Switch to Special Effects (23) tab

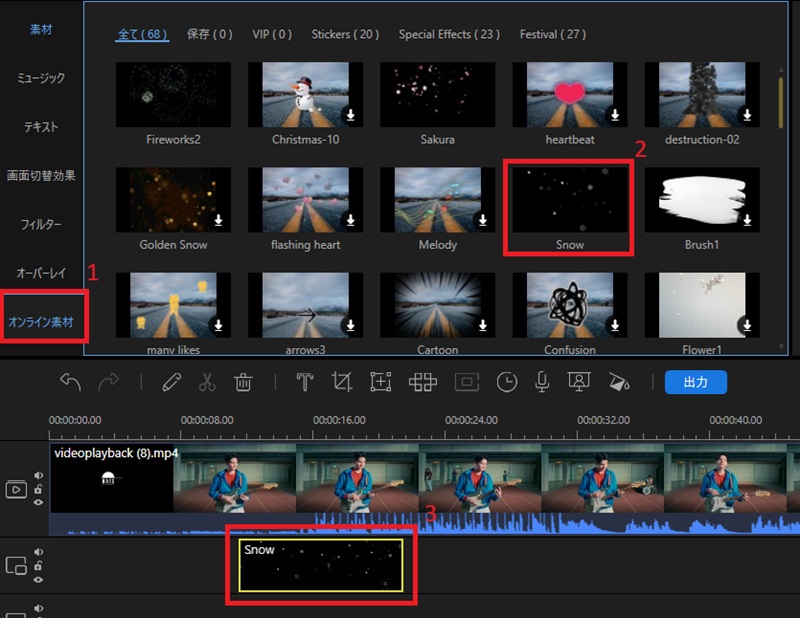click(x=449, y=34)
